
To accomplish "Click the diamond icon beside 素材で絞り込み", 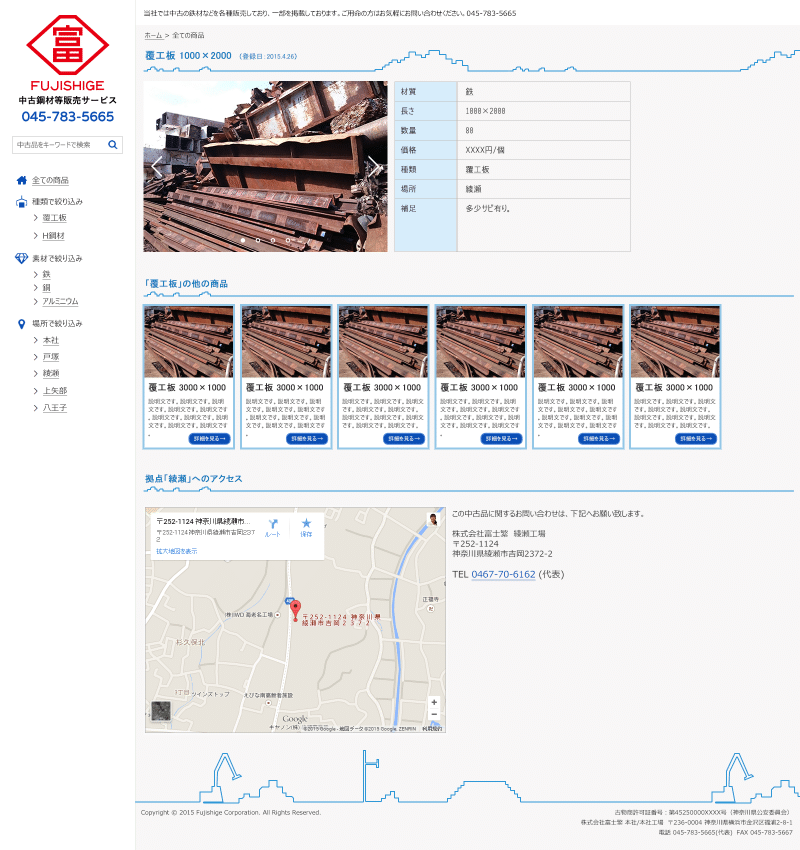I will (x=21, y=258).
